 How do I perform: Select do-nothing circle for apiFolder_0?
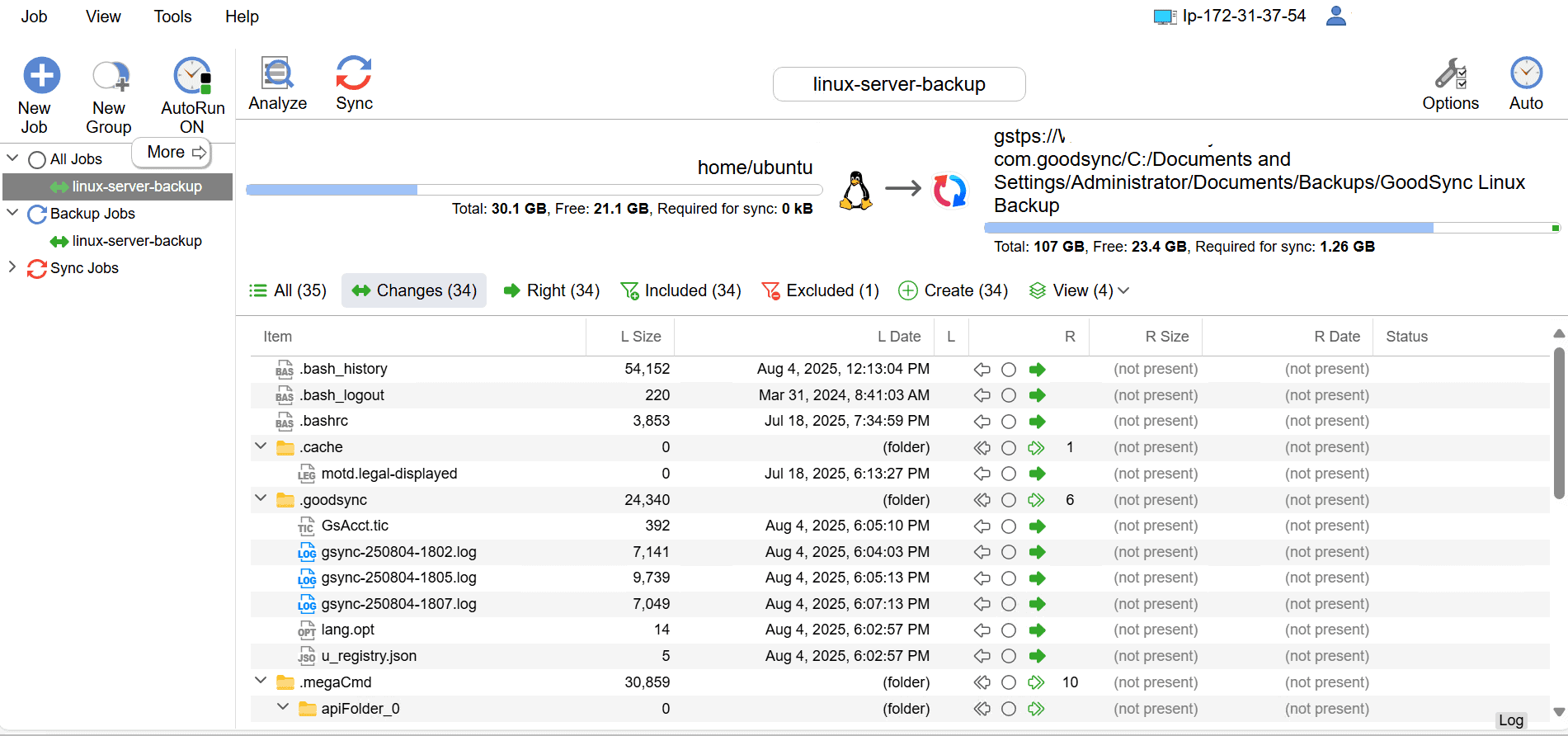[1009, 709]
